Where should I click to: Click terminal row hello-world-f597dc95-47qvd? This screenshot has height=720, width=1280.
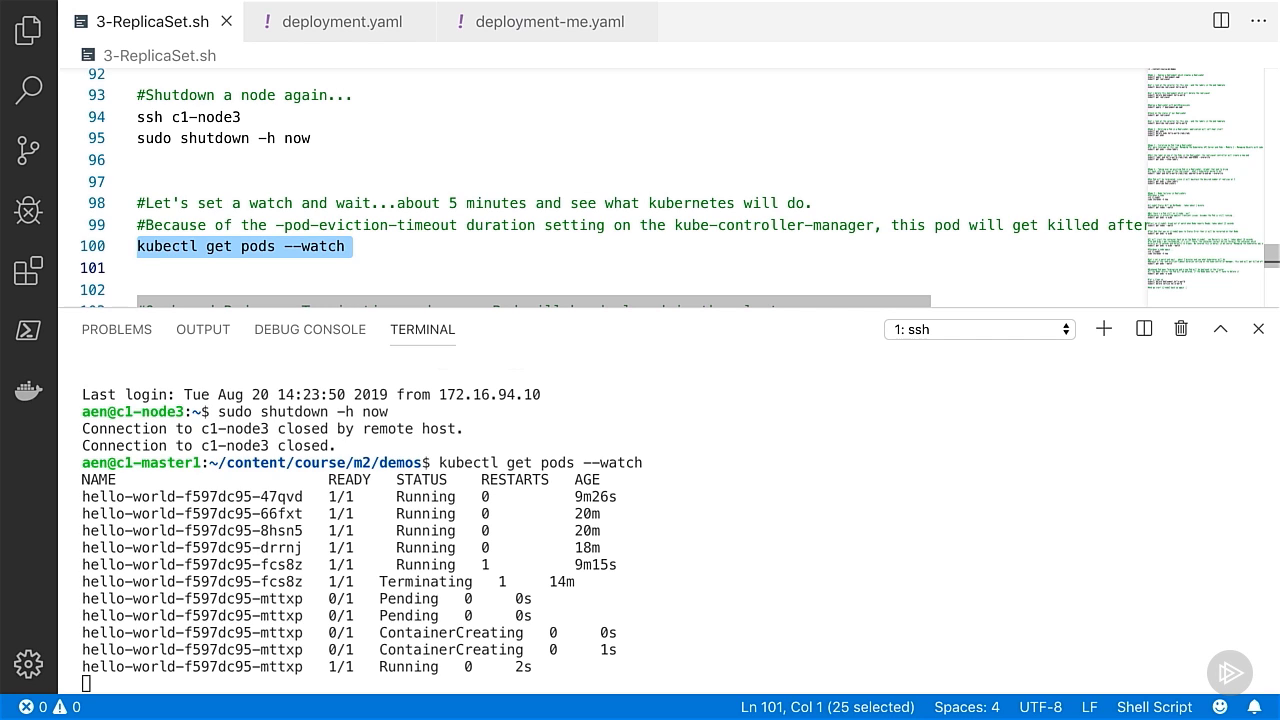pyautogui.click(x=349, y=497)
